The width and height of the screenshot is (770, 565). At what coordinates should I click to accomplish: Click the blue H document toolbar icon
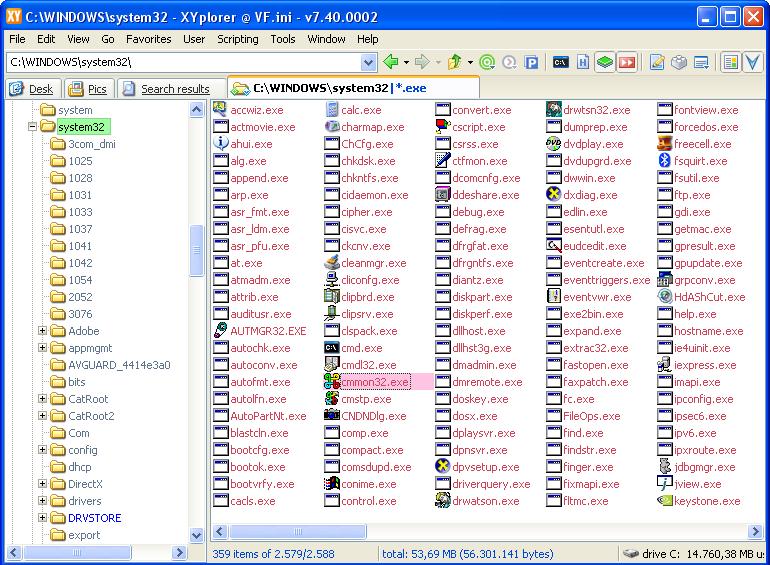(x=582, y=62)
